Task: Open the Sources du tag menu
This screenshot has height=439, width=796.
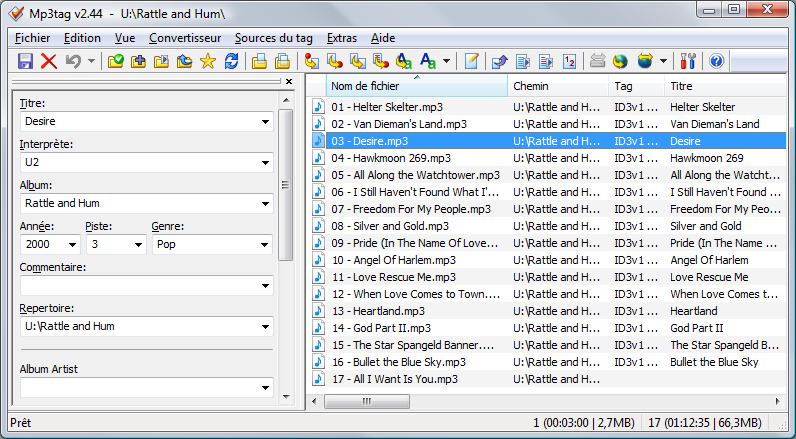Action: click(274, 38)
